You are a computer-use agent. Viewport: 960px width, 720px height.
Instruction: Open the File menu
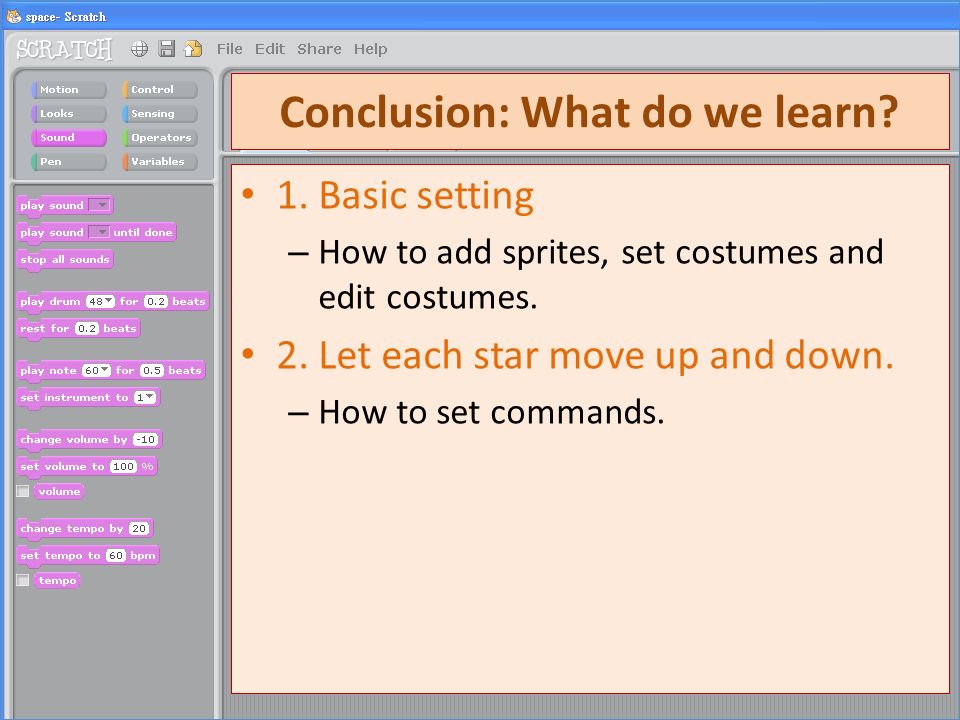pos(230,49)
